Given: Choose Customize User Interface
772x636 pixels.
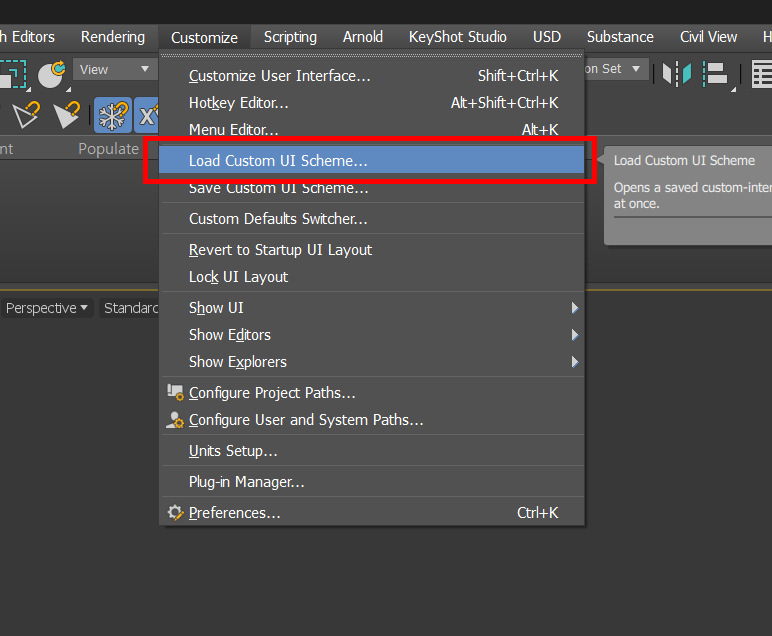Looking at the screenshot, I should point(372,76).
